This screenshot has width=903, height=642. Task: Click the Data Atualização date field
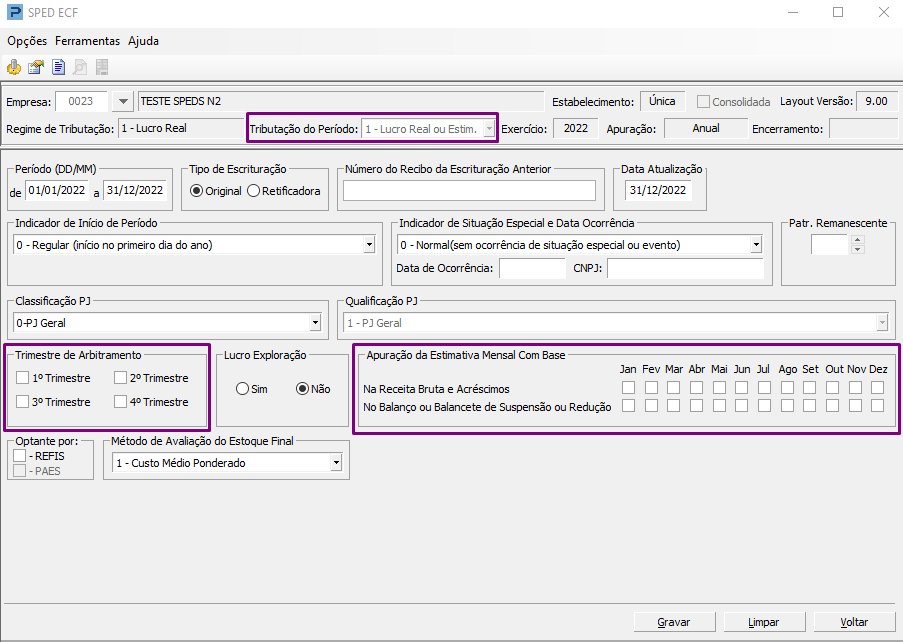(x=658, y=191)
